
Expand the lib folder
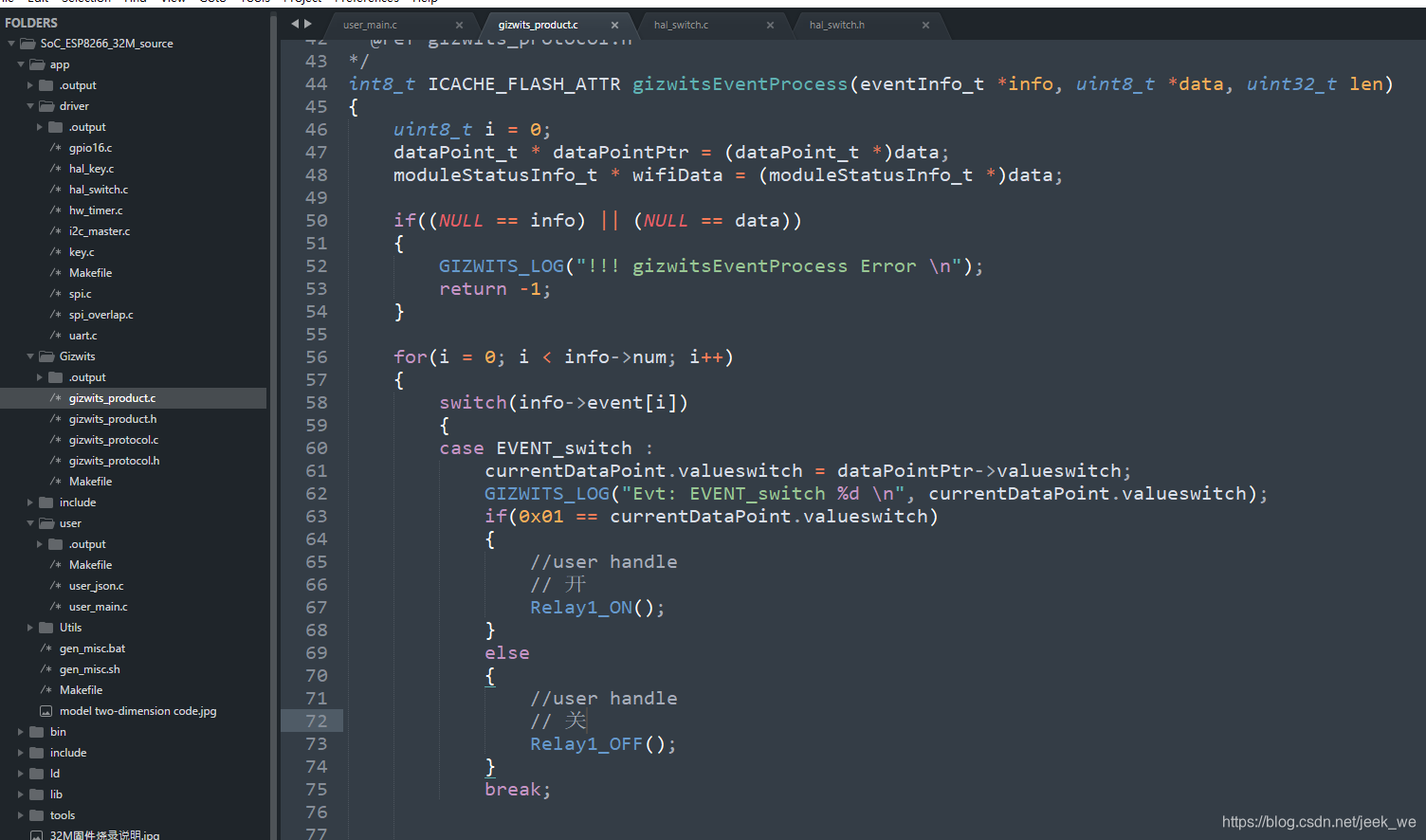click(x=21, y=794)
